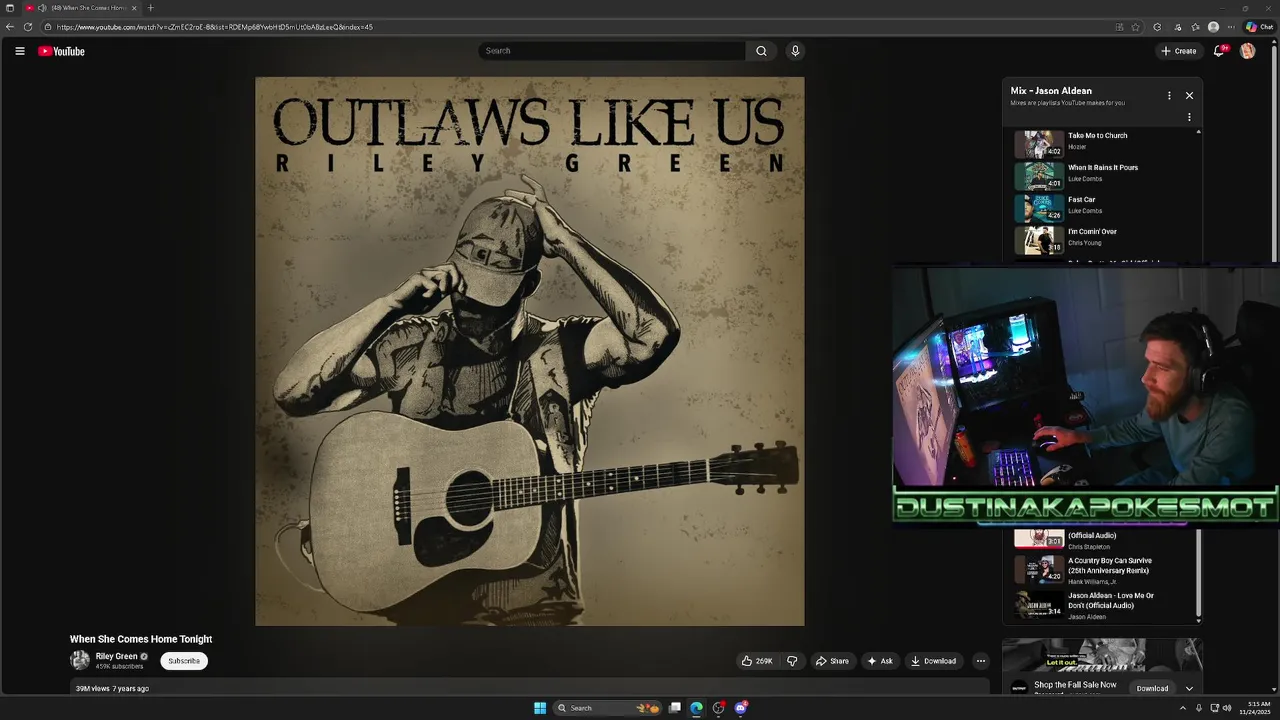Add page to favorites with star icon
Image resolution: width=1280 pixels, height=720 pixels.
[1135, 27]
